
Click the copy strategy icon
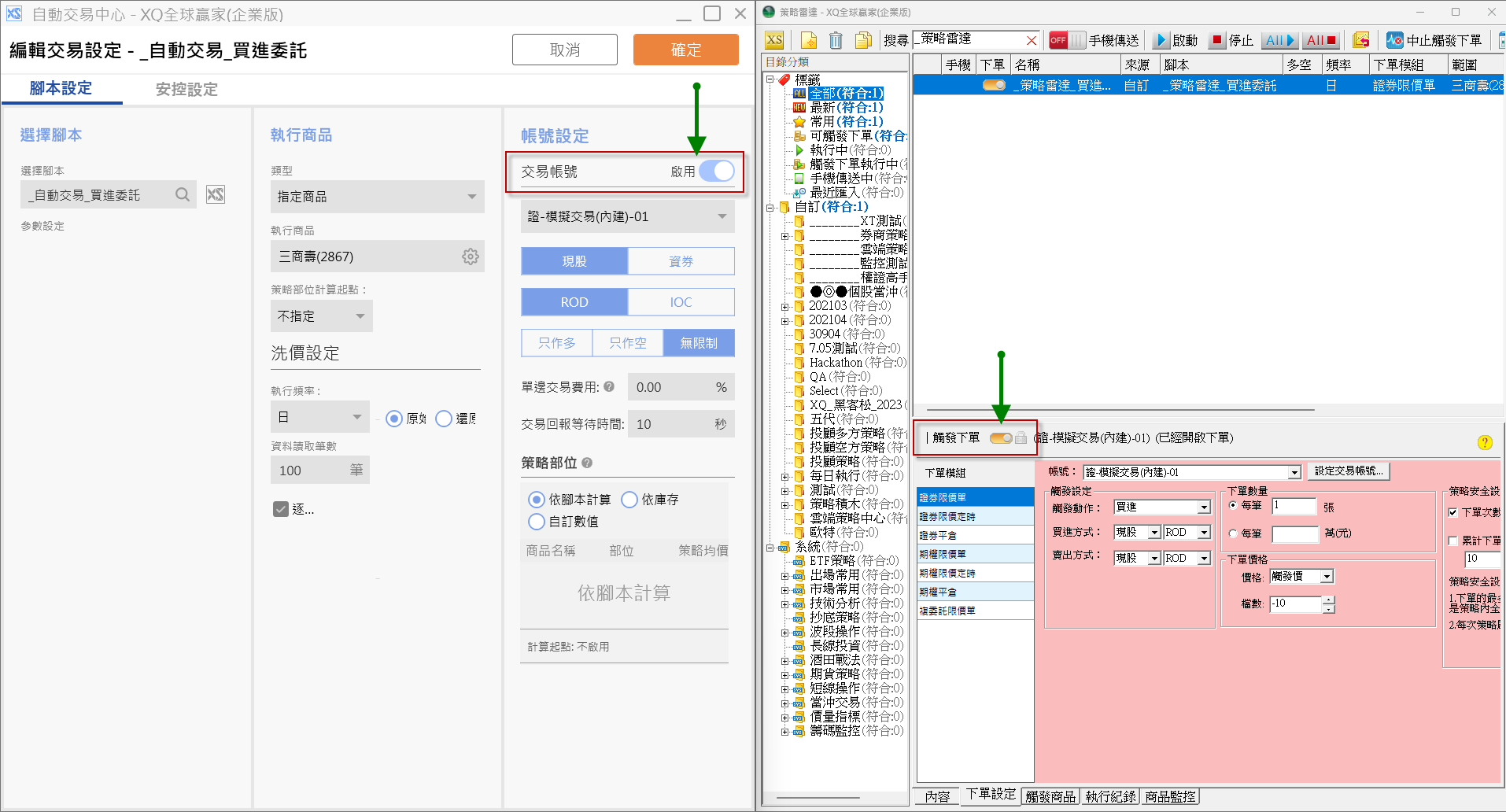[x=864, y=39]
